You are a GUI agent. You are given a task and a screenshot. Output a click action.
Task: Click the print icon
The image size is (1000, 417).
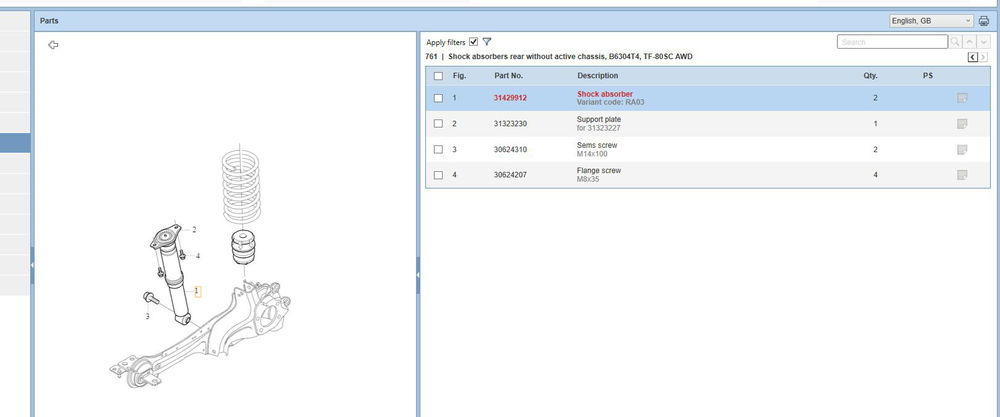(x=983, y=21)
